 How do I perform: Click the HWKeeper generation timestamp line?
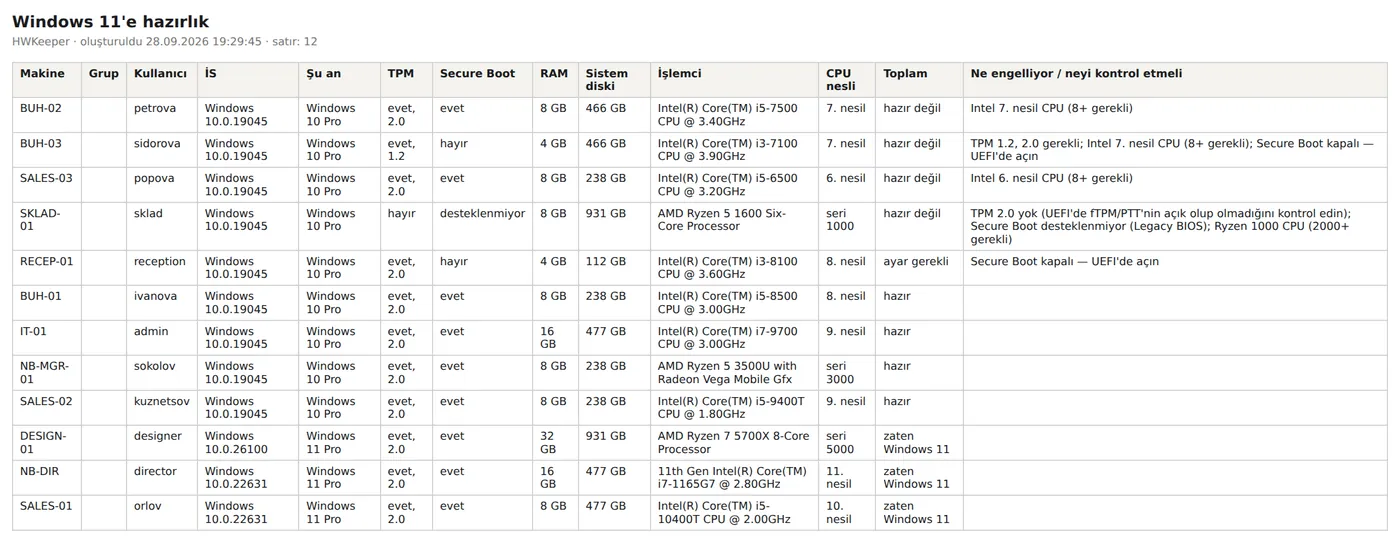coord(165,42)
